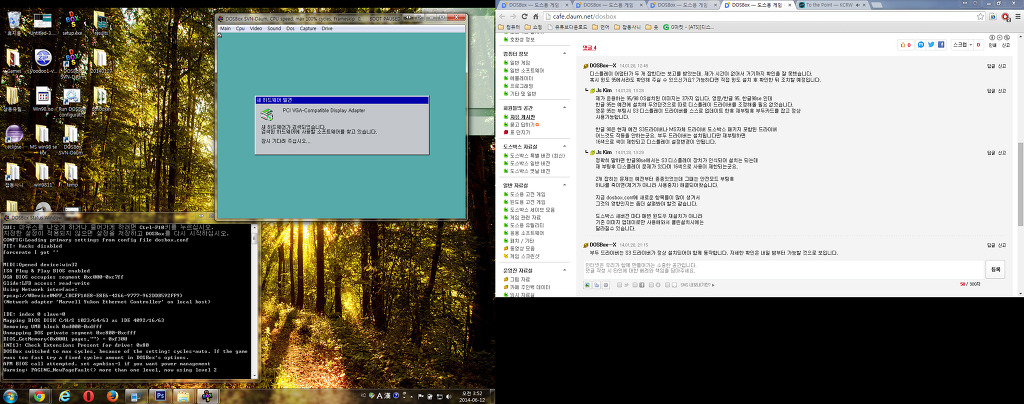This screenshot has width=1024, height=404.
Task: Click the 등록 comment submit button
Action: click(x=995, y=269)
